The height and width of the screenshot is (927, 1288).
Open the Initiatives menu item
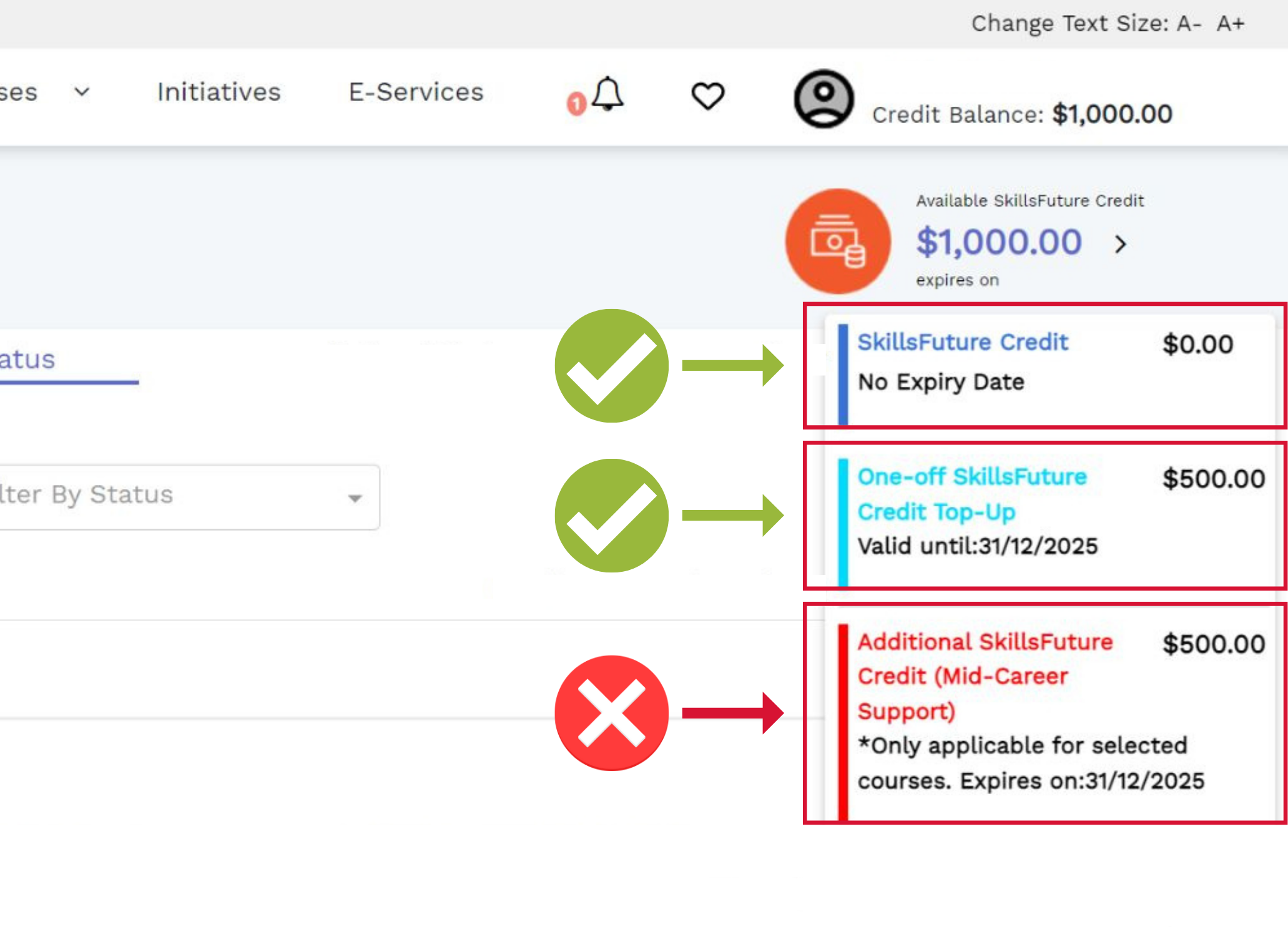[219, 92]
